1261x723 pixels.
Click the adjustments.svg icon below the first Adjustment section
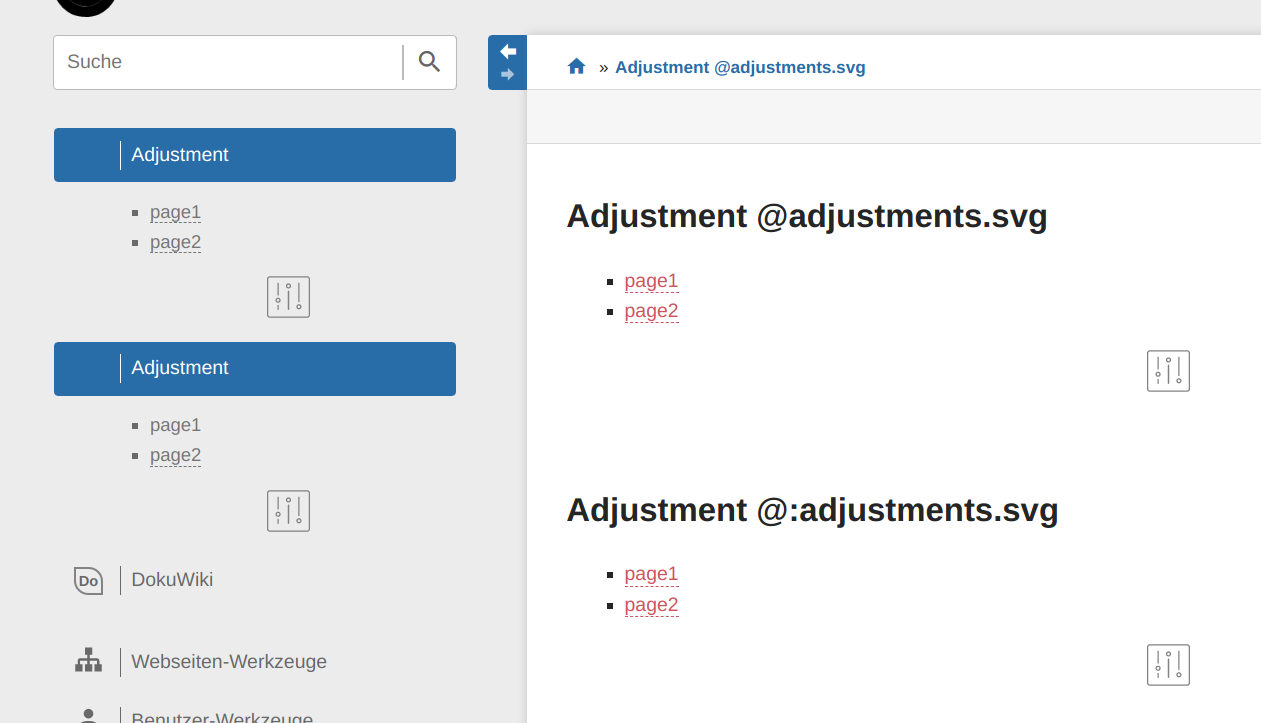point(288,296)
